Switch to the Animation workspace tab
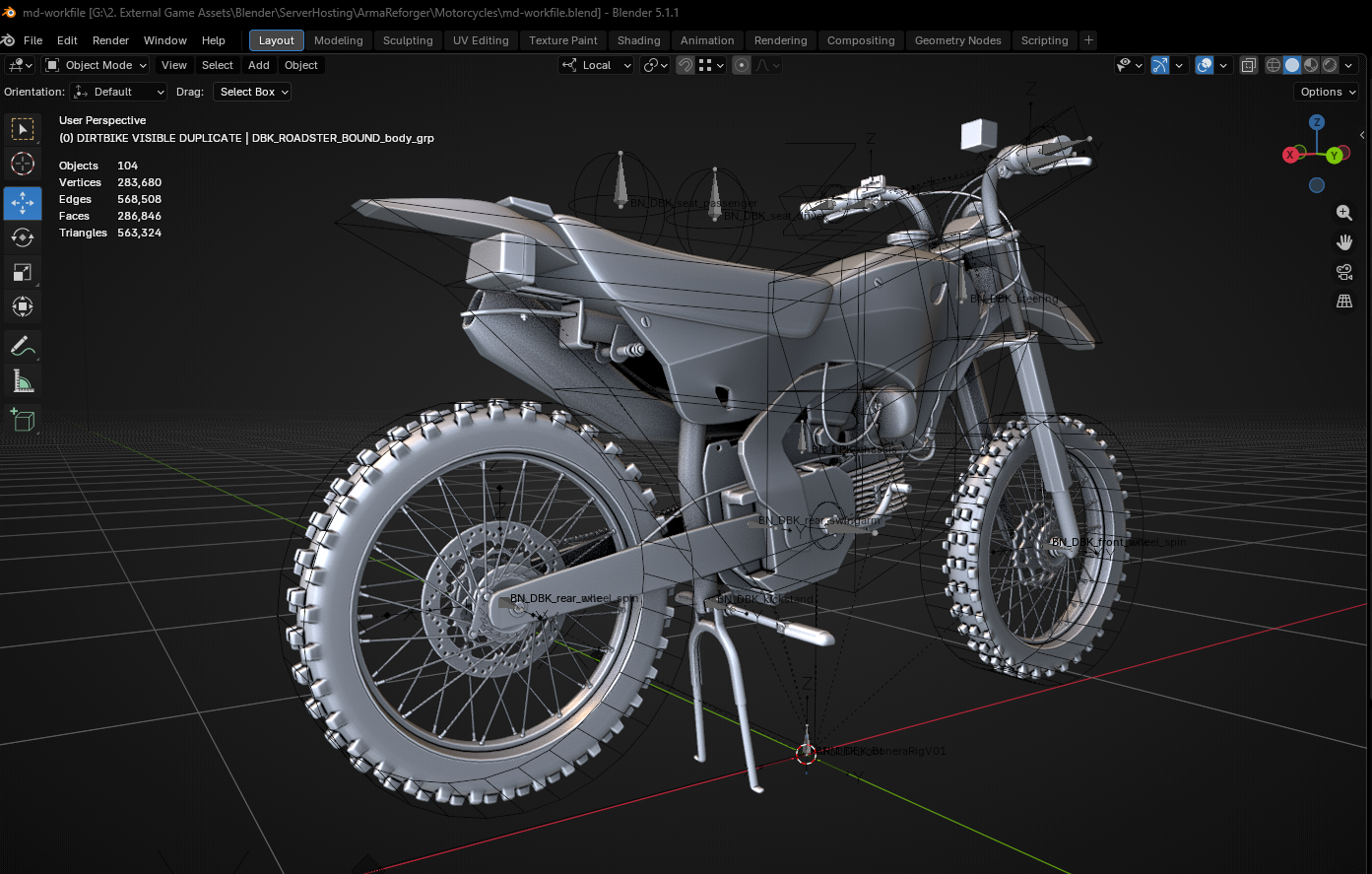Screen dimensions: 1372x874 707,40
